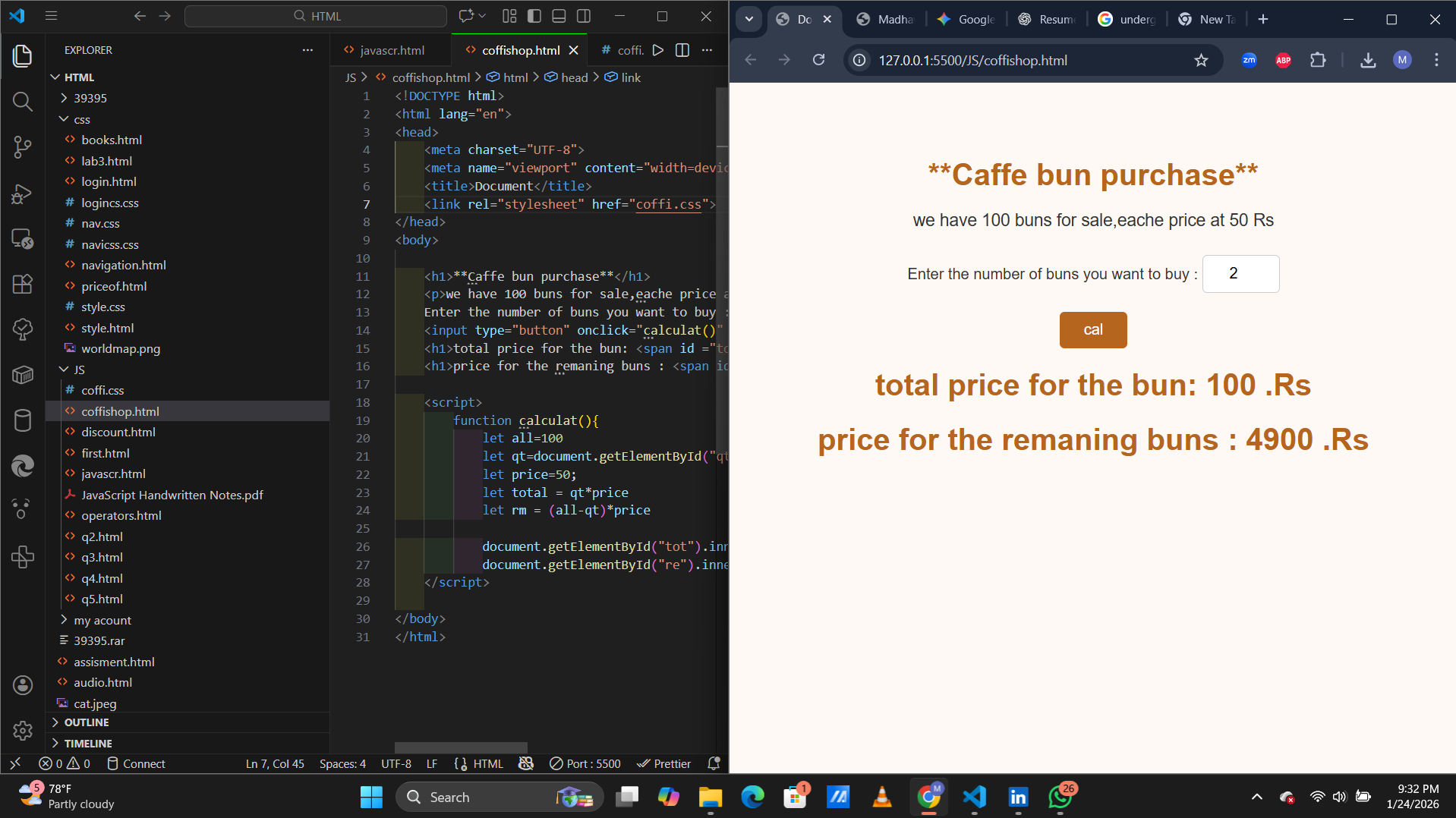Open Run and Debug panel
Viewport: 1456px width, 818px height.
tap(23, 194)
